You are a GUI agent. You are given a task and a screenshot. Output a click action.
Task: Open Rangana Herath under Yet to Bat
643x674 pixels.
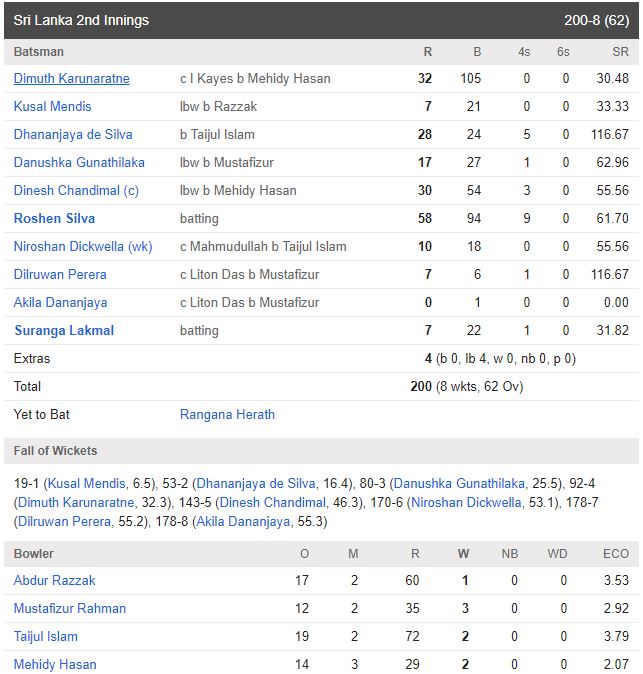click(x=227, y=414)
